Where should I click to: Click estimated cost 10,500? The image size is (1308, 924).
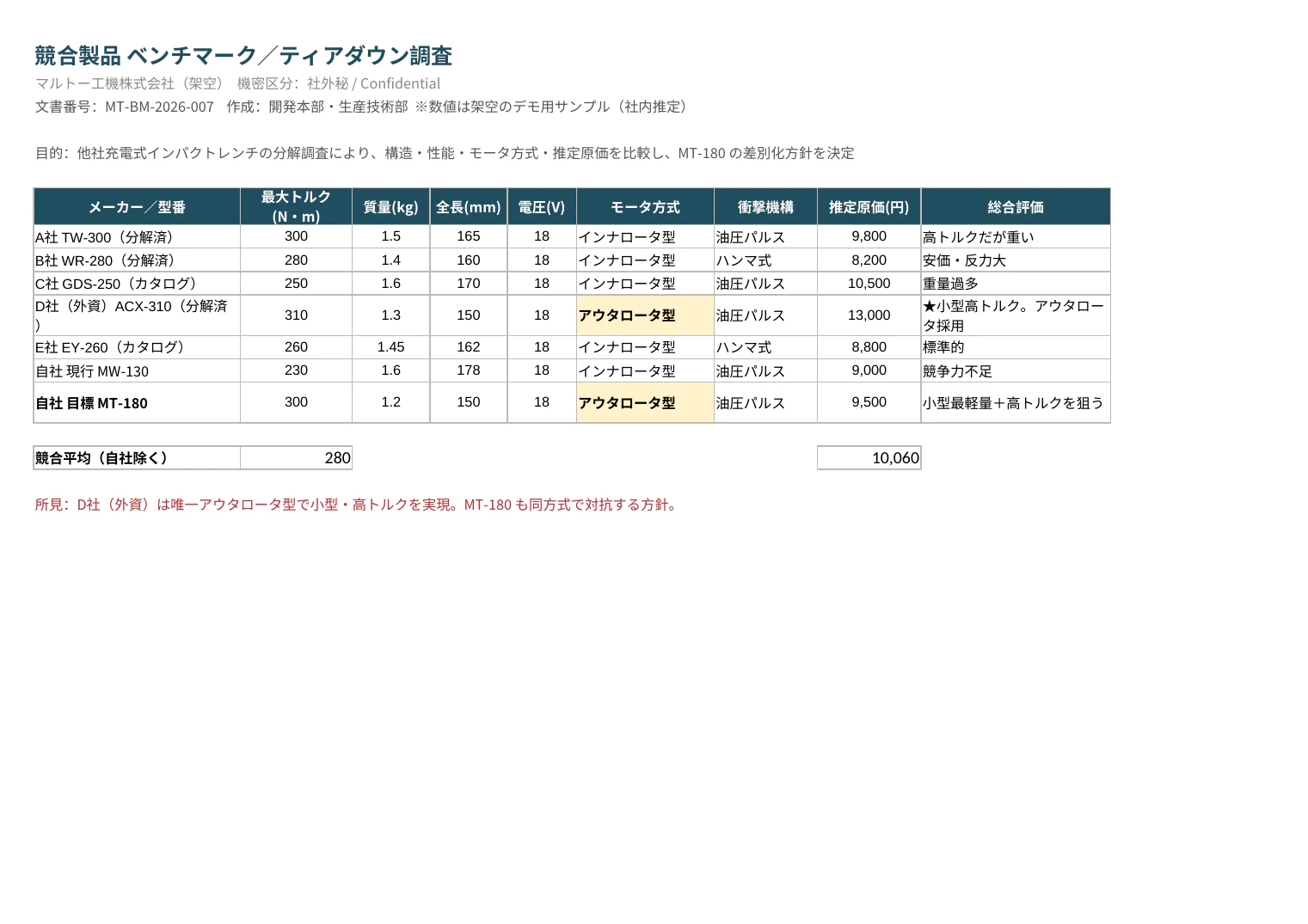[869, 284]
